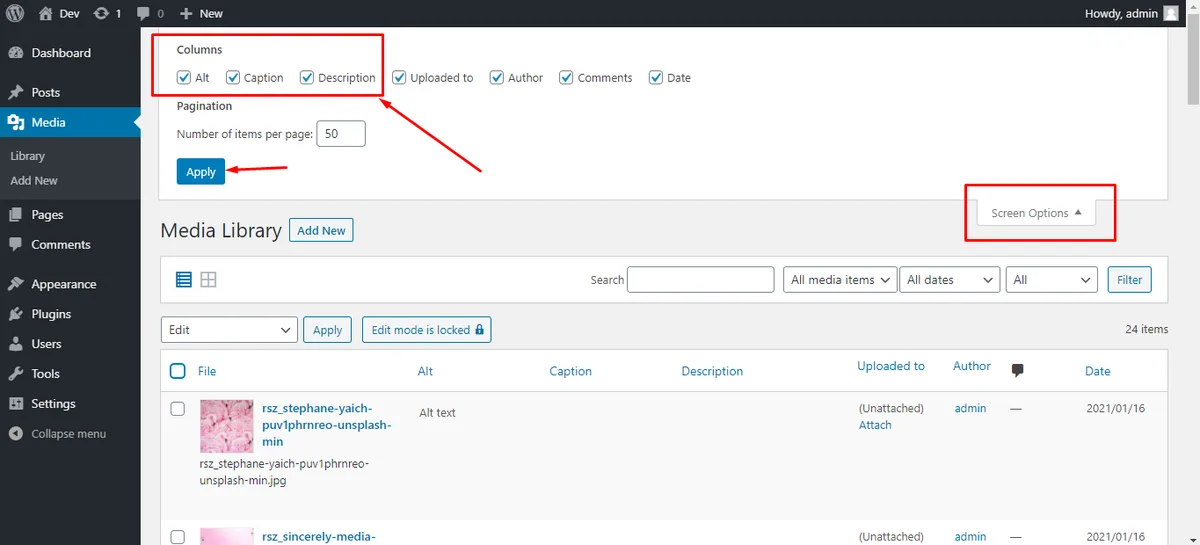Viewport: 1200px width, 545px height.
Task: Click the Collapse menu icon
Action: [15, 434]
